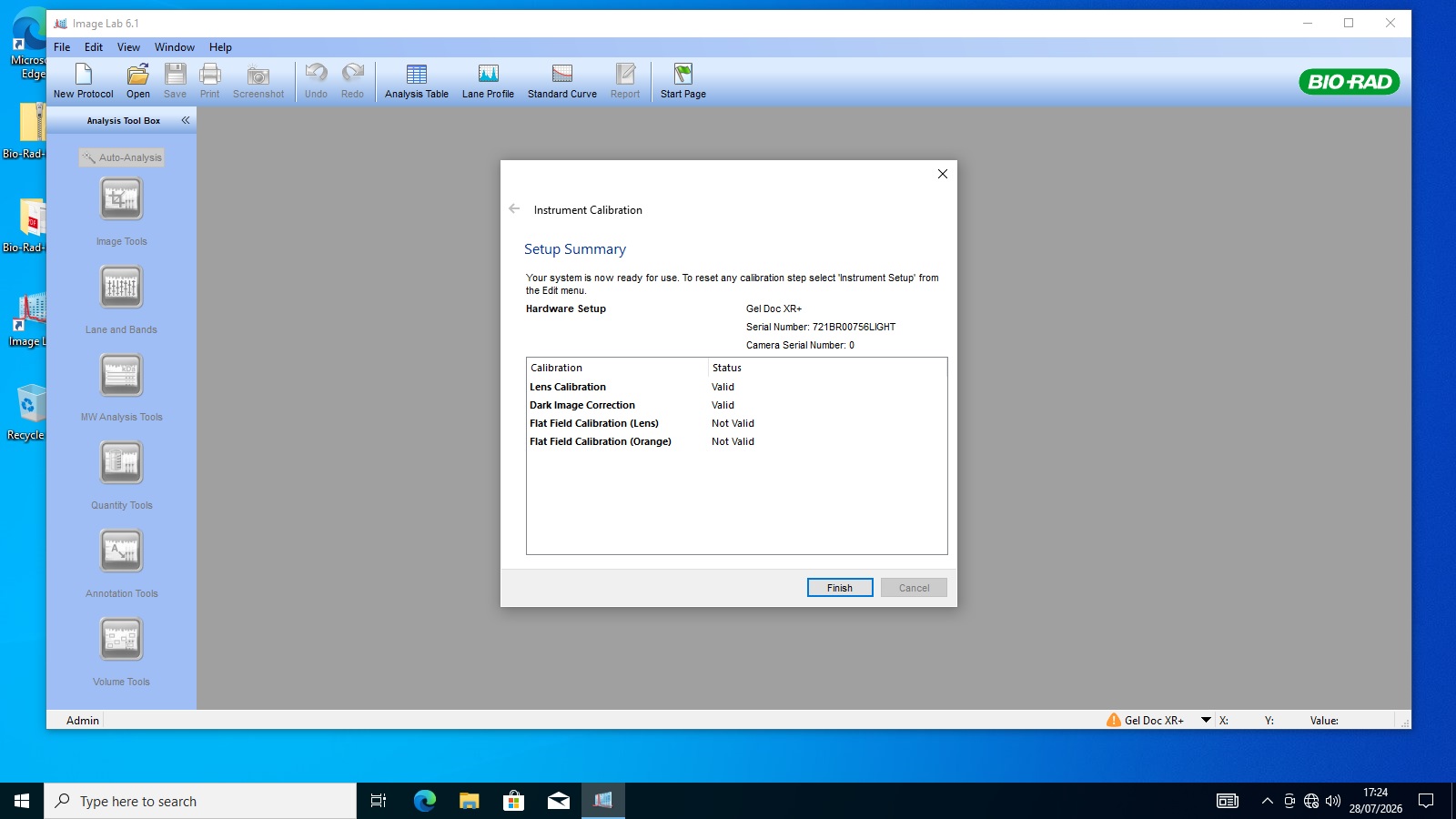Open the Window menu

coord(174,47)
